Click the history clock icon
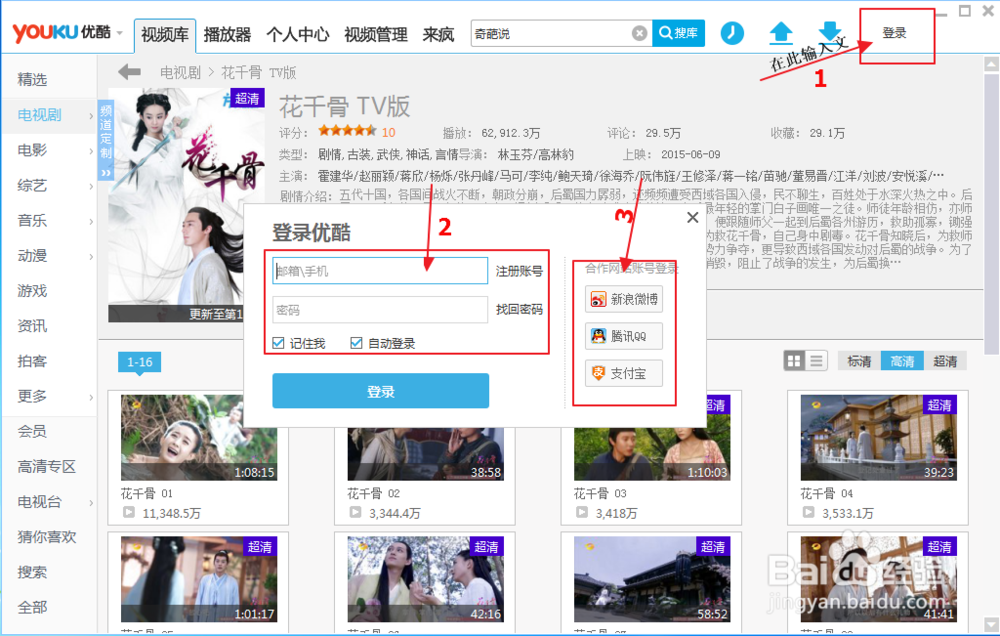Screen dimensions: 1000x636 (732, 33)
